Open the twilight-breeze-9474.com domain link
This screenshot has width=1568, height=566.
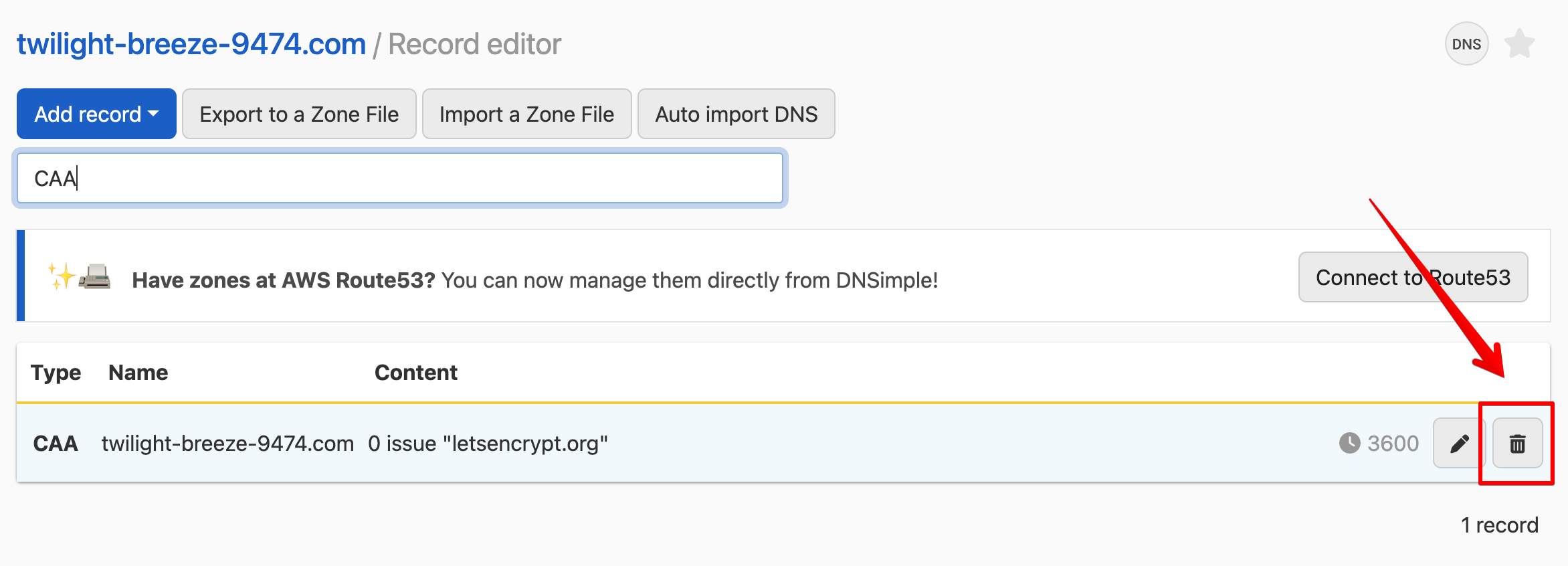pos(191,43)
